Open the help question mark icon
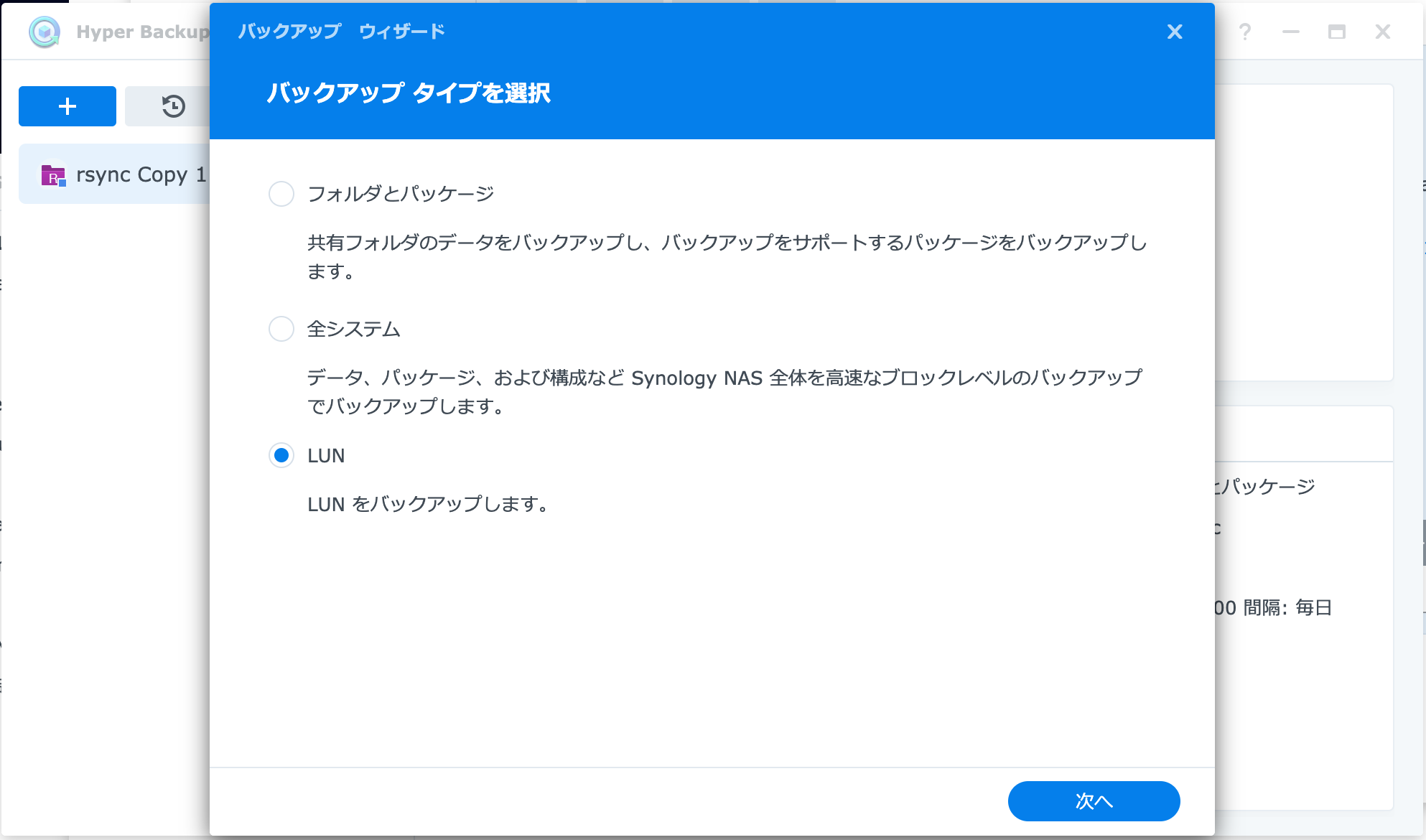1426x840 pixels. click(x=1245, y=32)
